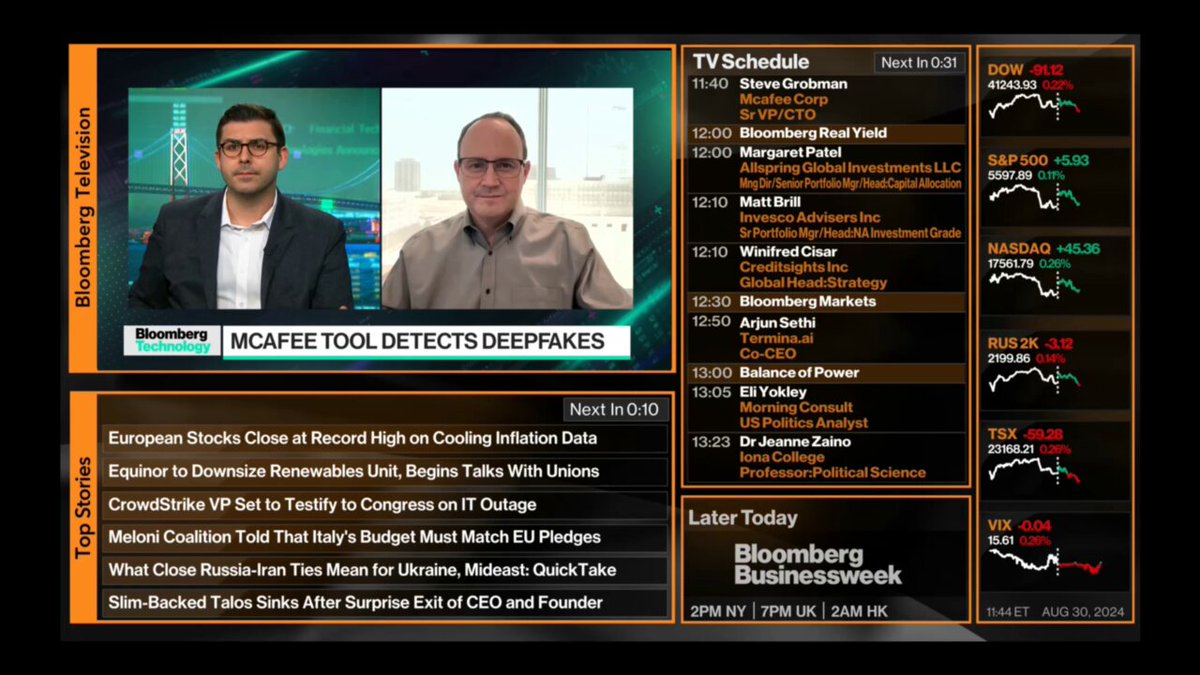Click the Later Today heading

tap(743, 518)
